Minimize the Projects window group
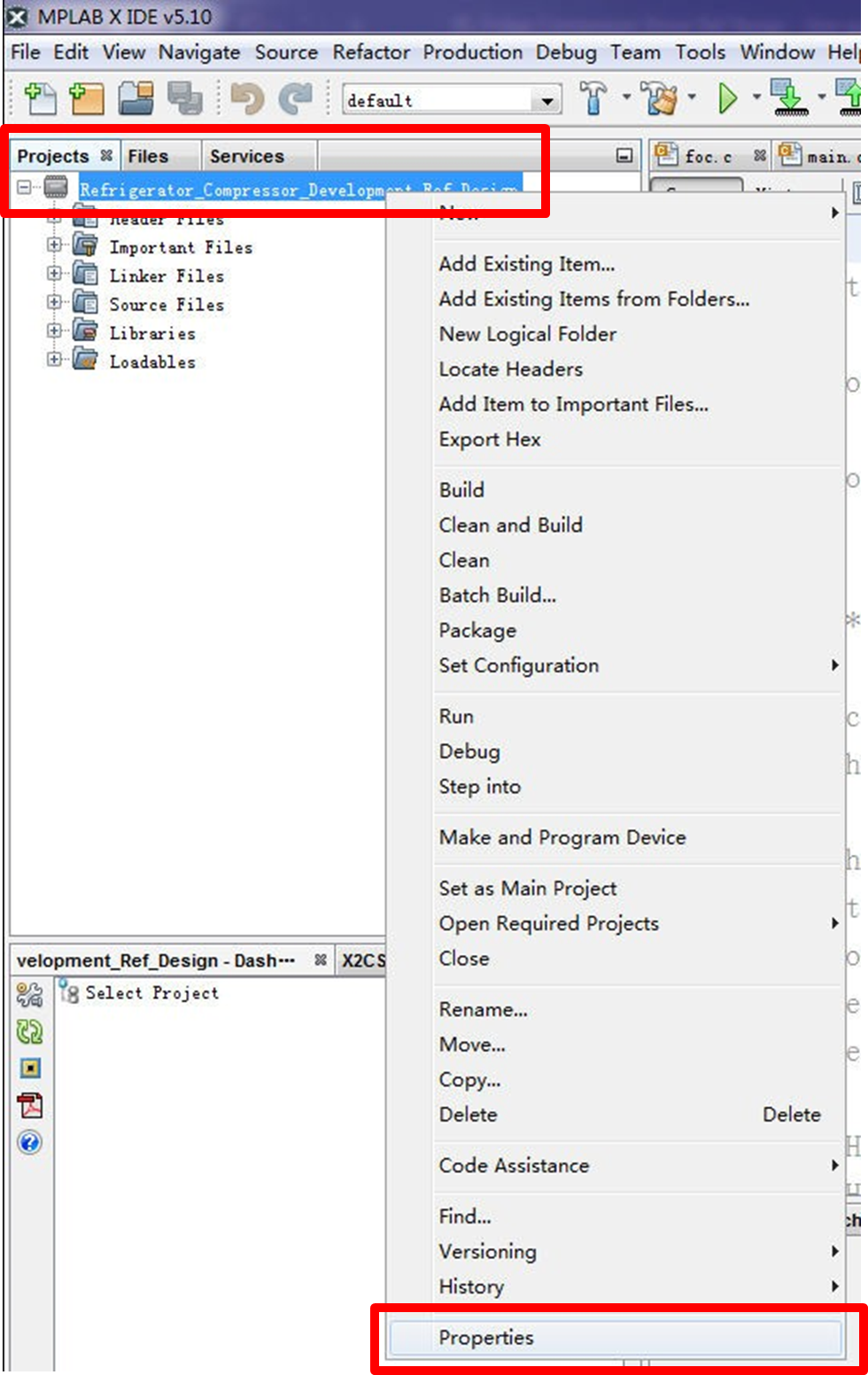Viewport: 868px width, 1375px height. click(x=624, y=156)
